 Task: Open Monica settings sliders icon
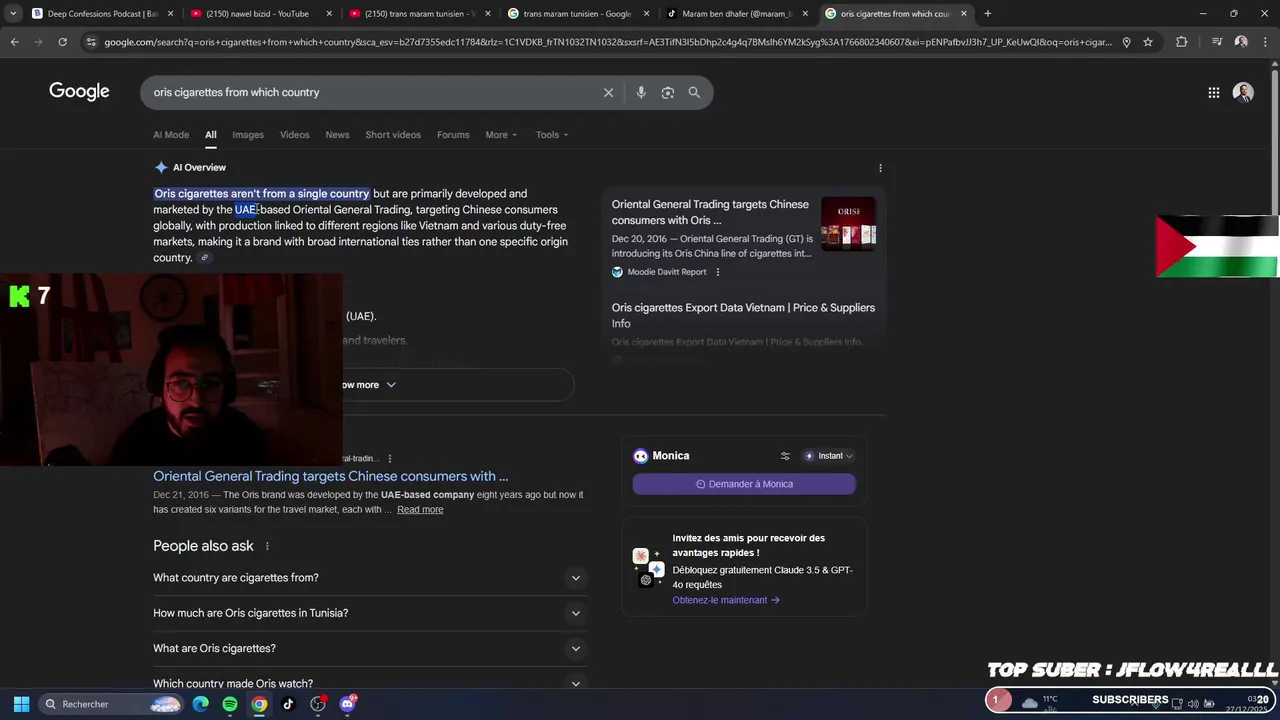pyautogui.click(x=785, y=456)
